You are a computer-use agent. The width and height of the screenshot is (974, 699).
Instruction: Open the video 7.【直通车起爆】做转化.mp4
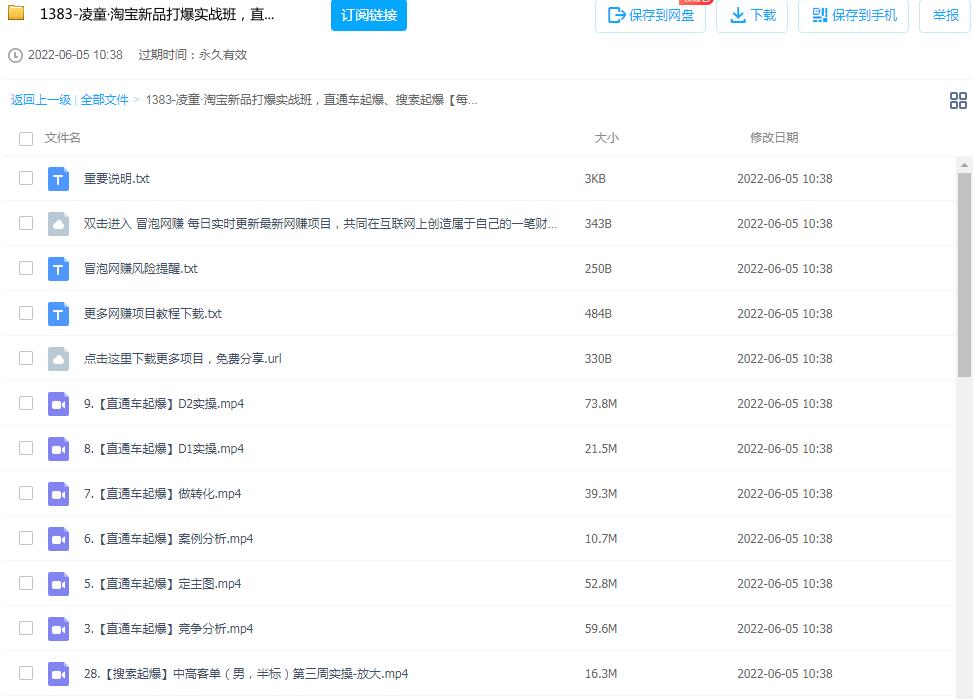(163, 494)
